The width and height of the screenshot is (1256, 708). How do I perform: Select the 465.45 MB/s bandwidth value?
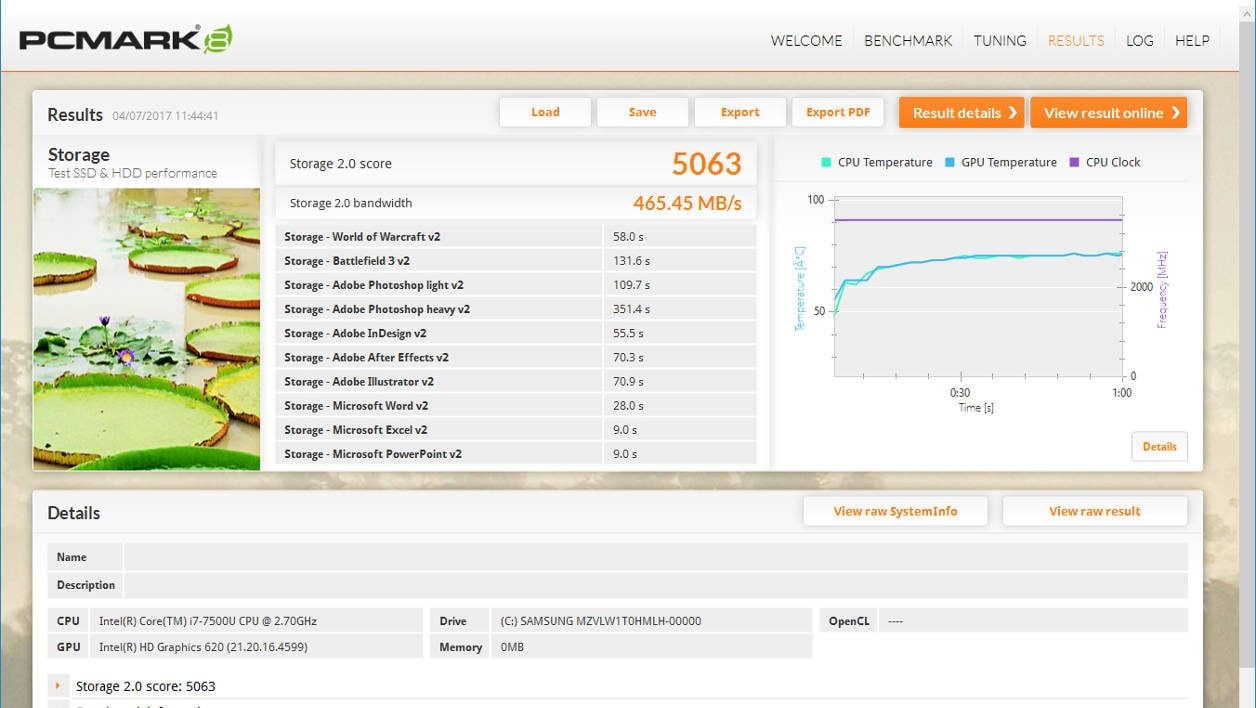(687, 203)
